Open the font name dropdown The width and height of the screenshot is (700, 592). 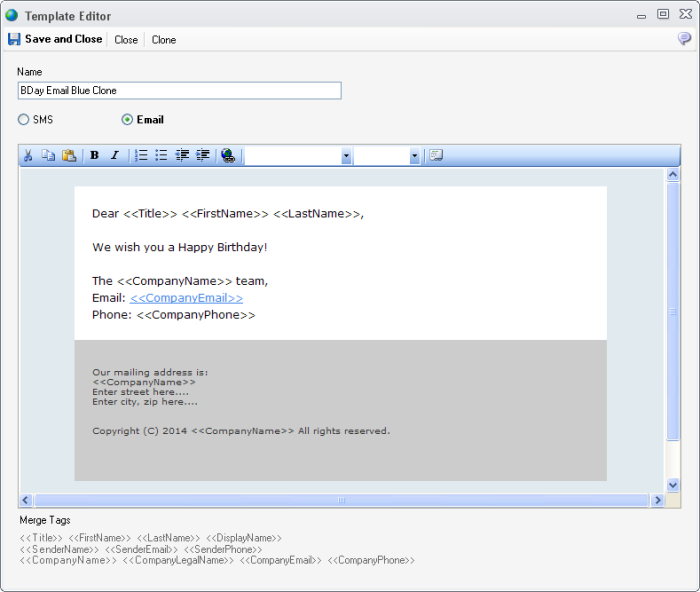tap(346, 156)
